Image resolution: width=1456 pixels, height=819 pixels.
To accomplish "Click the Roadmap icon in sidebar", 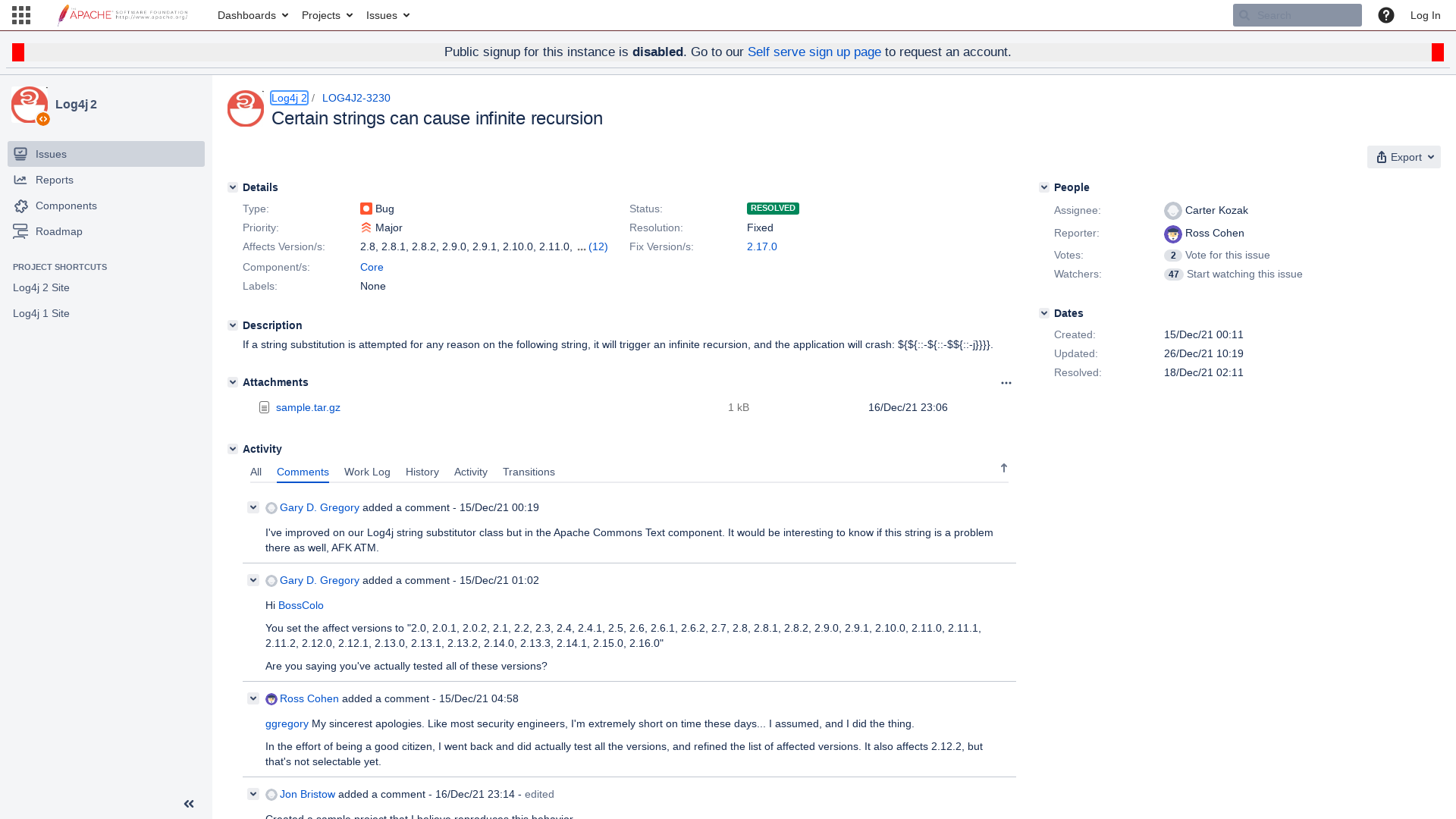I will 20,231.
